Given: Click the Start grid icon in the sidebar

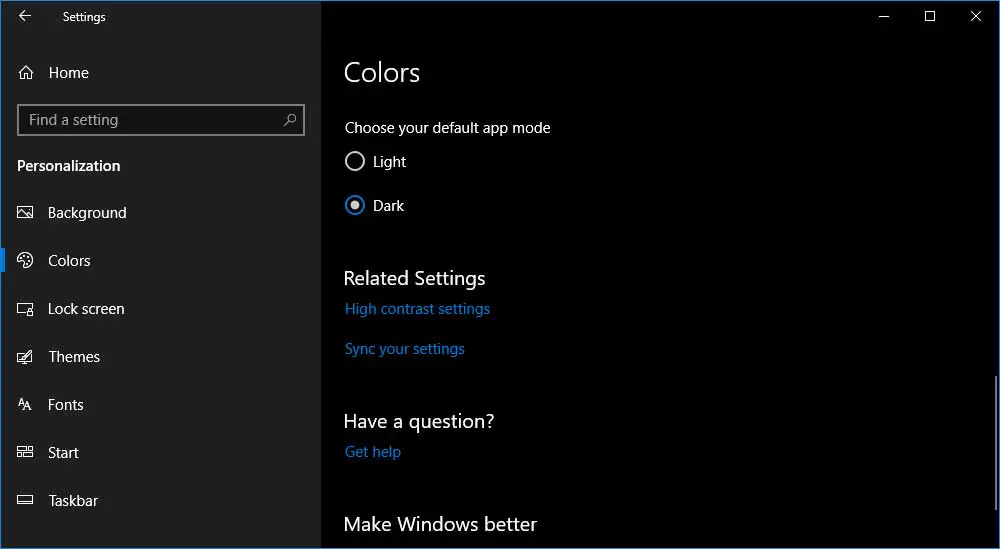Looking at the screenshot, I should point(26,453).
